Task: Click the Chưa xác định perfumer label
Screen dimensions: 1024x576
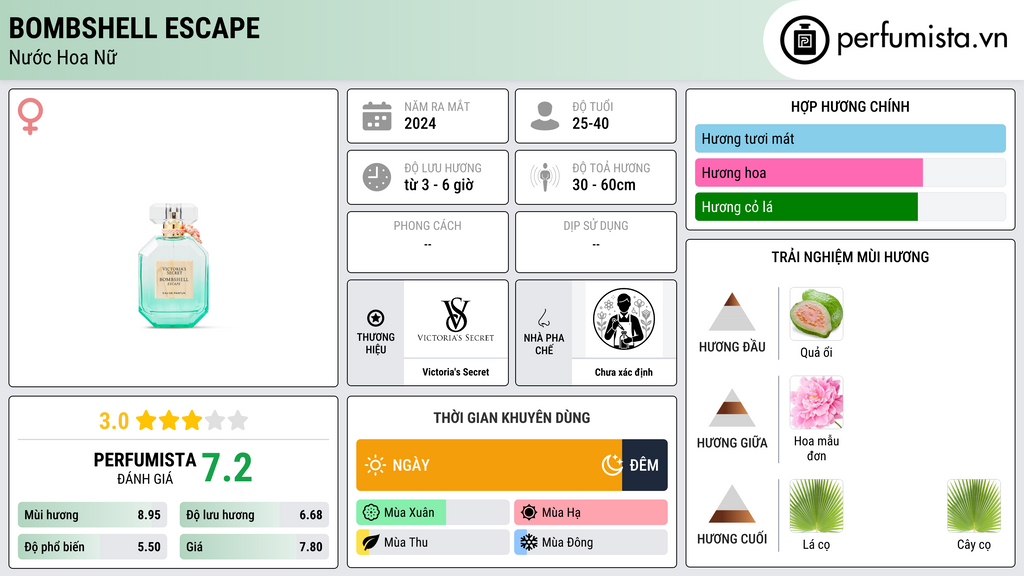Action: click(624, 372)
